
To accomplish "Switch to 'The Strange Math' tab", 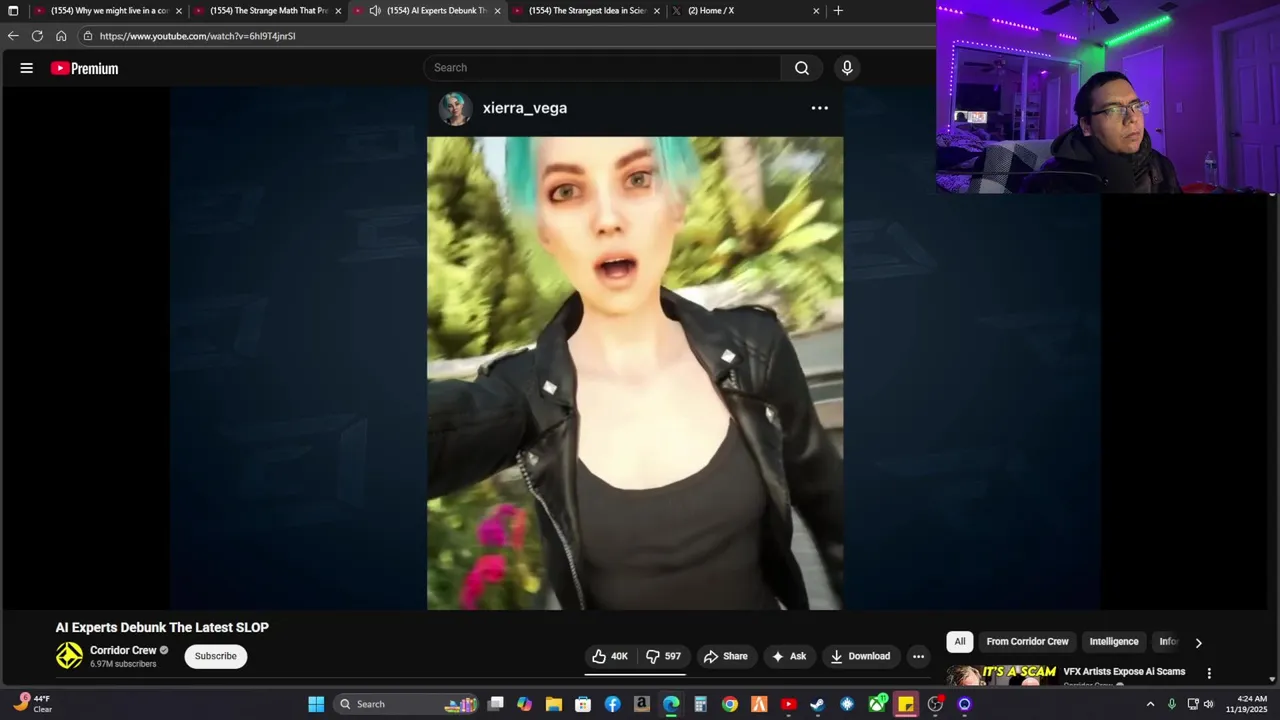I will (x=268, y=11).
